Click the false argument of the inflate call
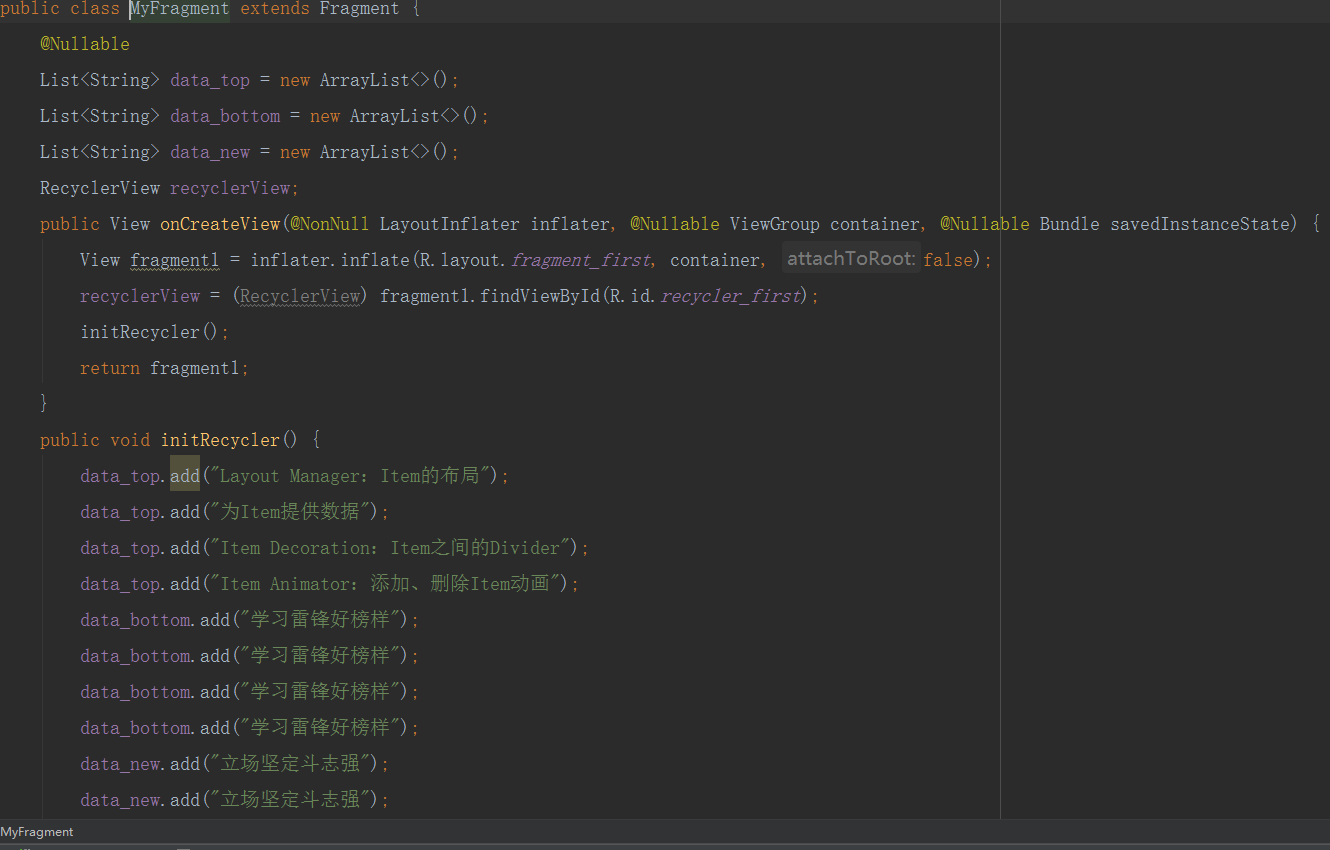The image size is (1330, 850). pyautogui.click(x=948, y=260)
